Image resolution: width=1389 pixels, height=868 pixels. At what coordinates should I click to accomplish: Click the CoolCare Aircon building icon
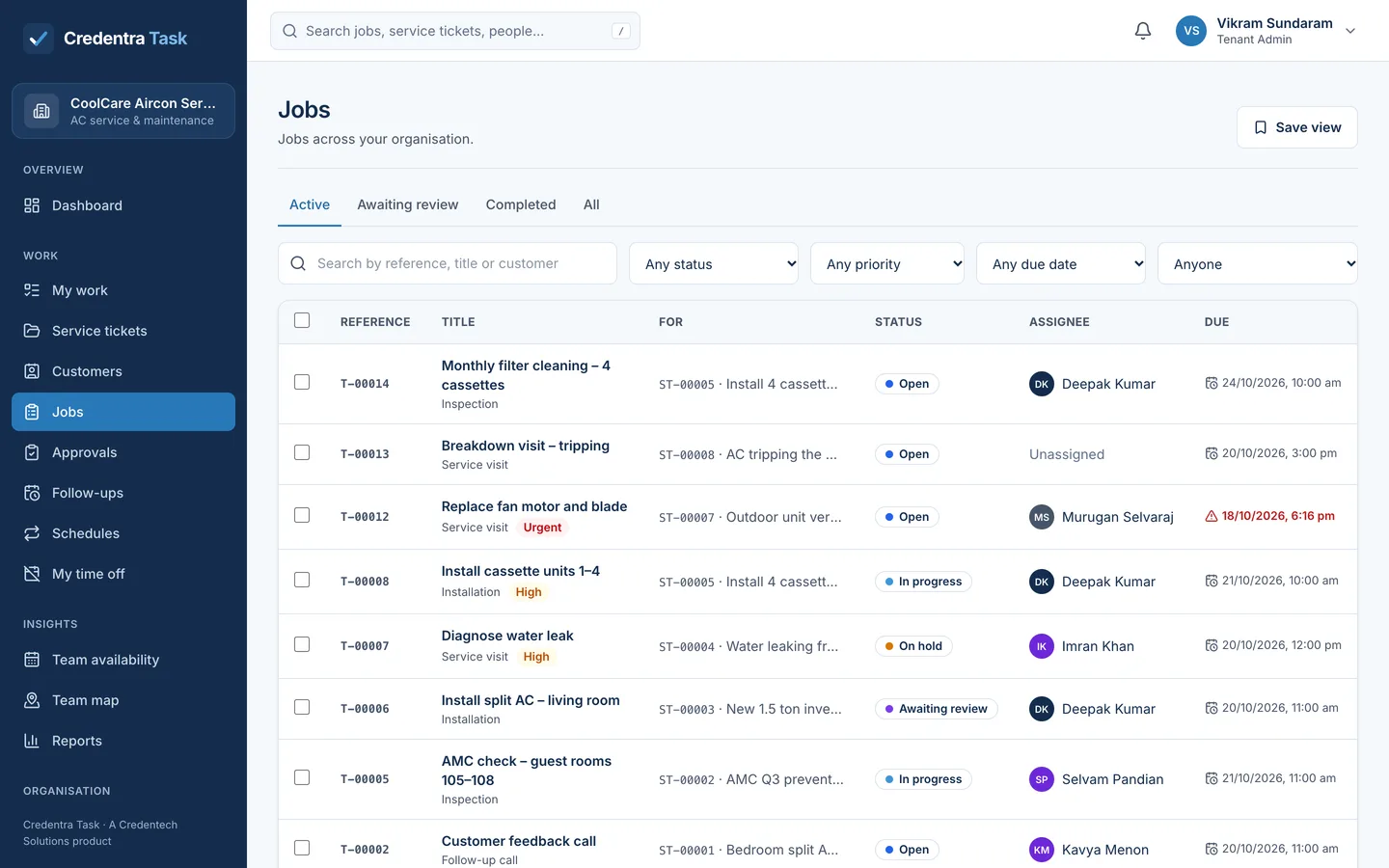[x=41, y=111]
